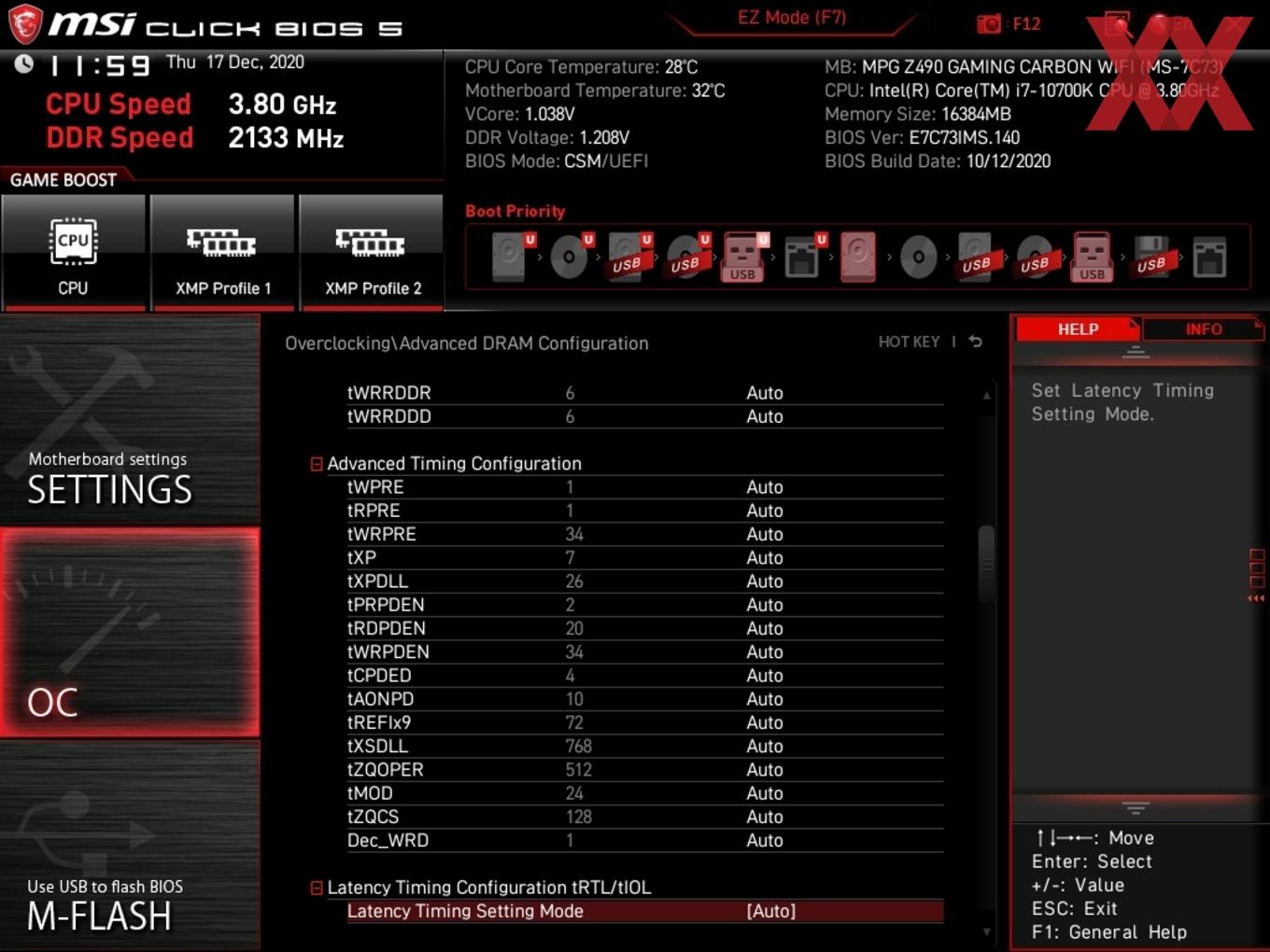Edit the tRDPDEN Auto value field
This screenshot has width=1270, height=952.
765,628
